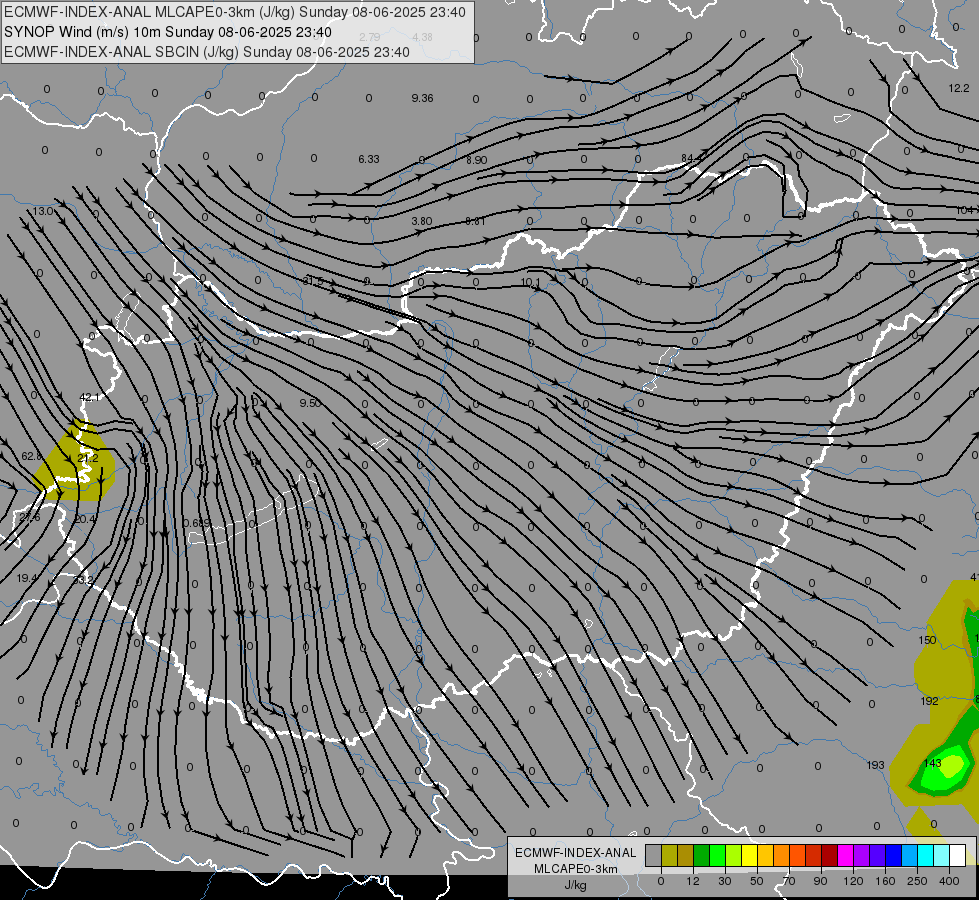Click the 0.689 value on the map
979x900 pixels.
click(x=197, y=523)
